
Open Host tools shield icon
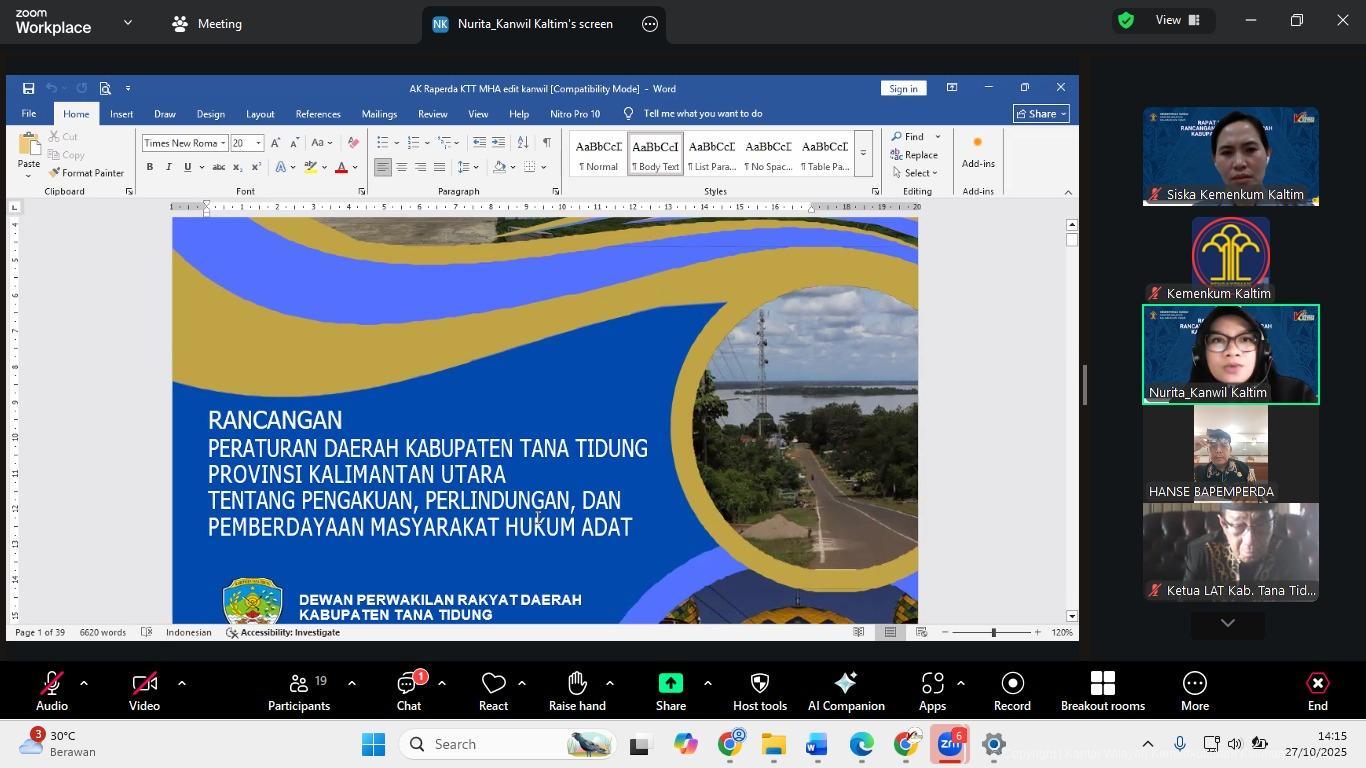(759, 691)
